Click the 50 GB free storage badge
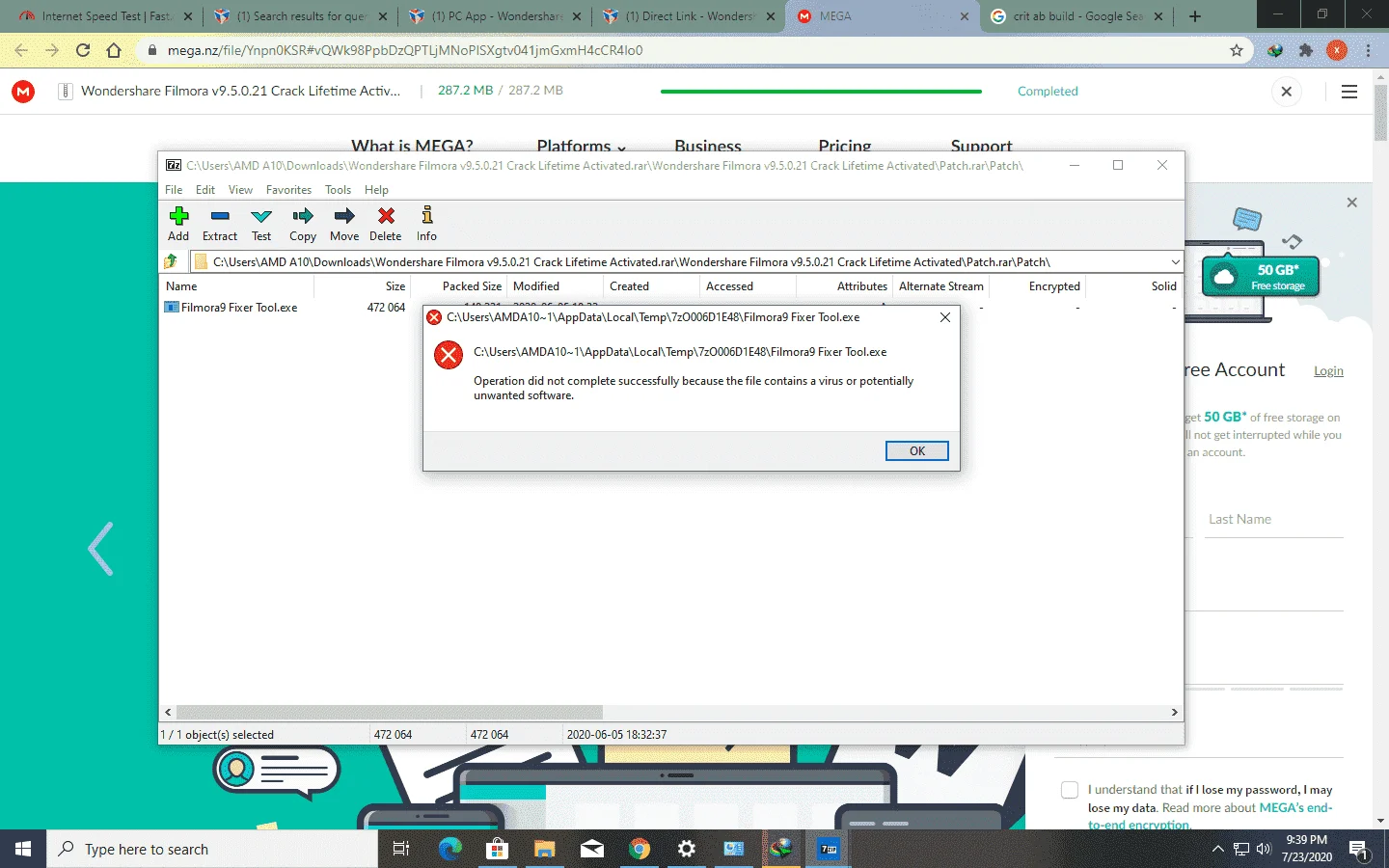Image resolution: width=1389 pixels, height=868 pixels. click(x=1261, y=277)
